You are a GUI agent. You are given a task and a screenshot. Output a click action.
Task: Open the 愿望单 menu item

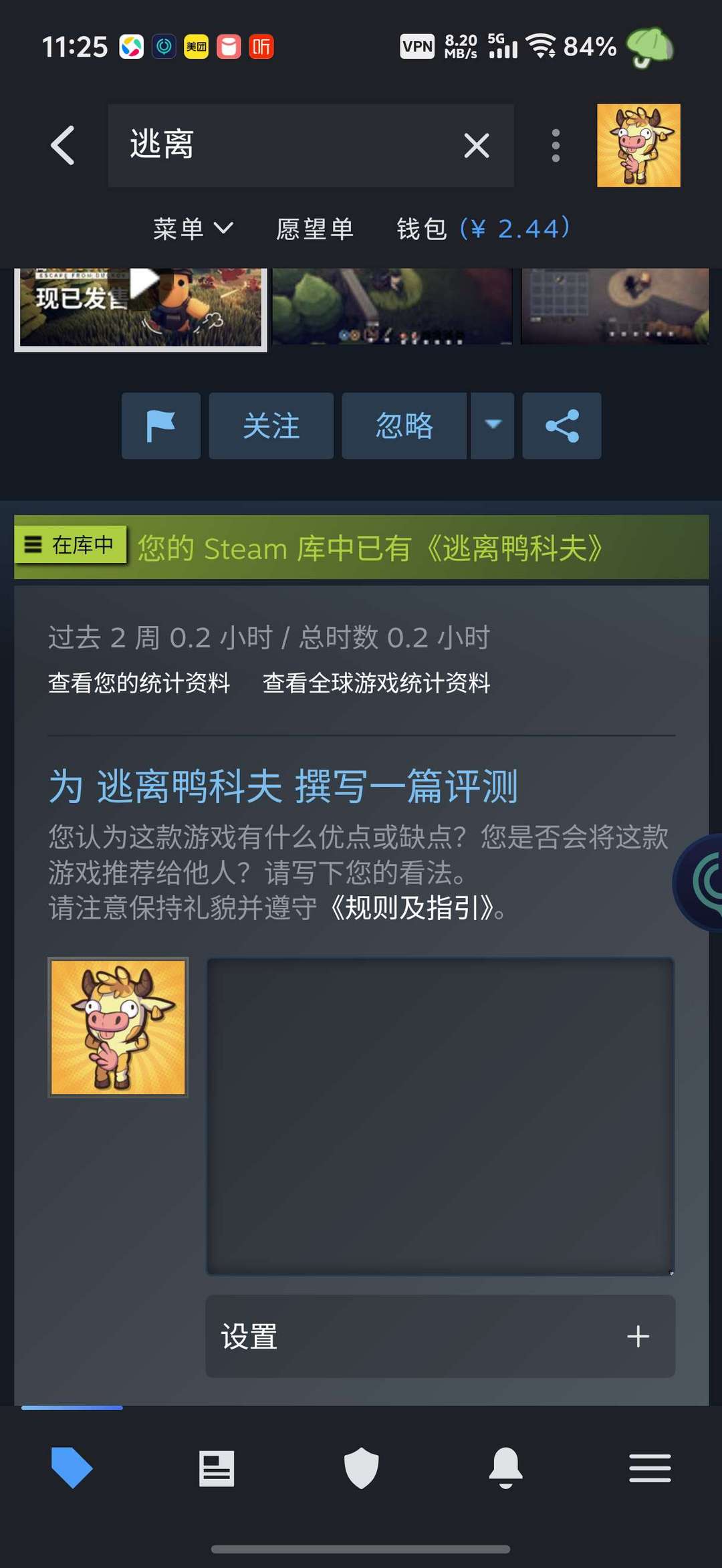coord(315,229)
